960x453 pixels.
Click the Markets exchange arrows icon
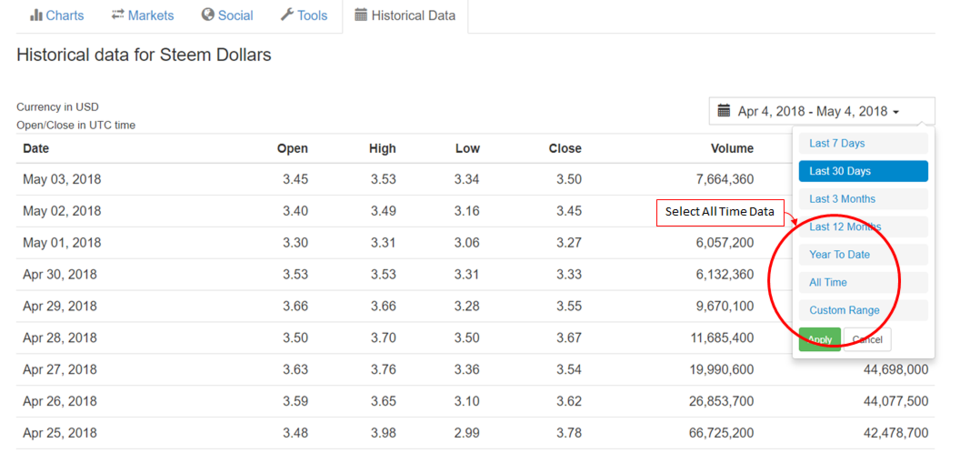click(x=118, y=15)
